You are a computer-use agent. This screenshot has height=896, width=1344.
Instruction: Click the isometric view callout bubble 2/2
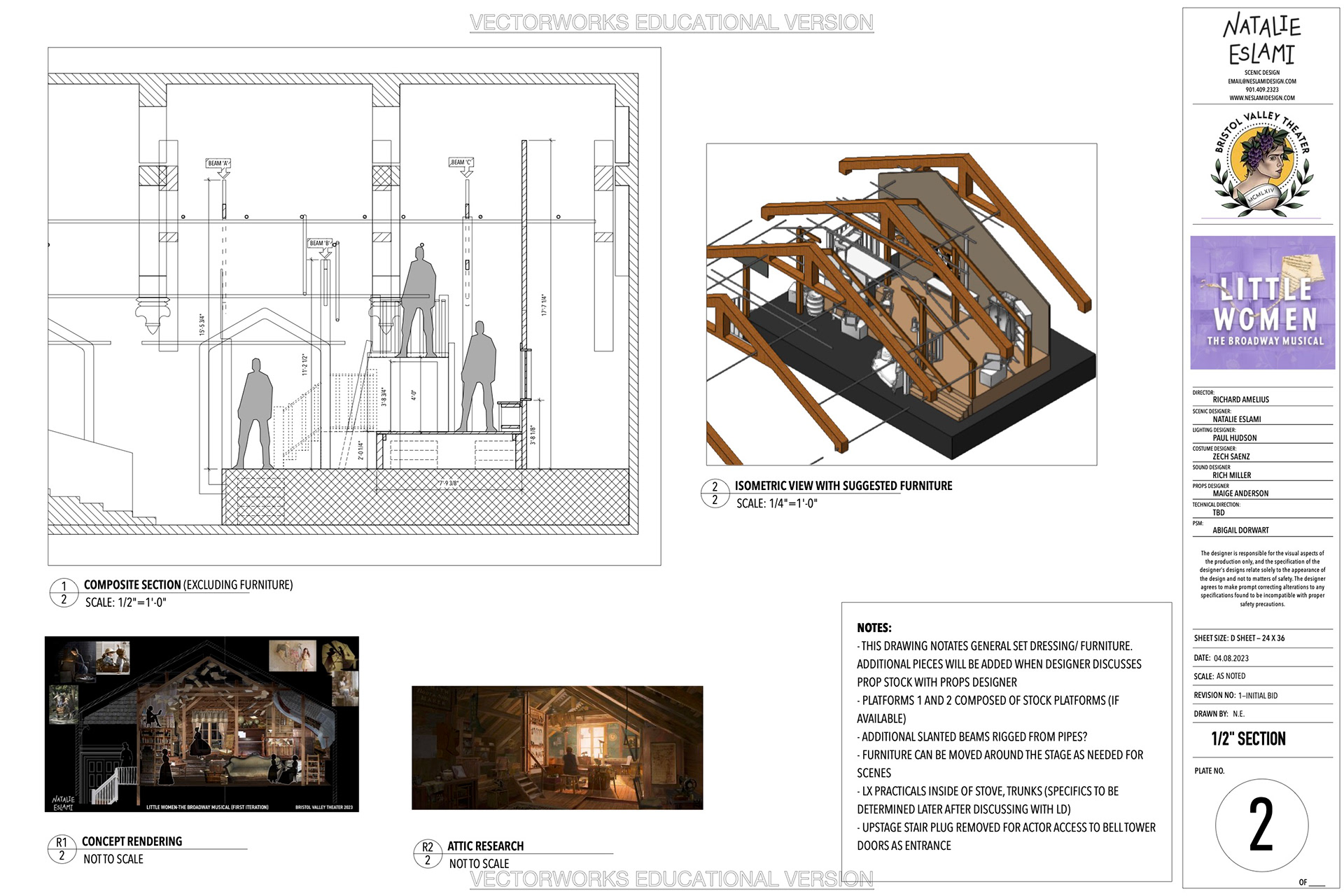(x=715, y=493)
